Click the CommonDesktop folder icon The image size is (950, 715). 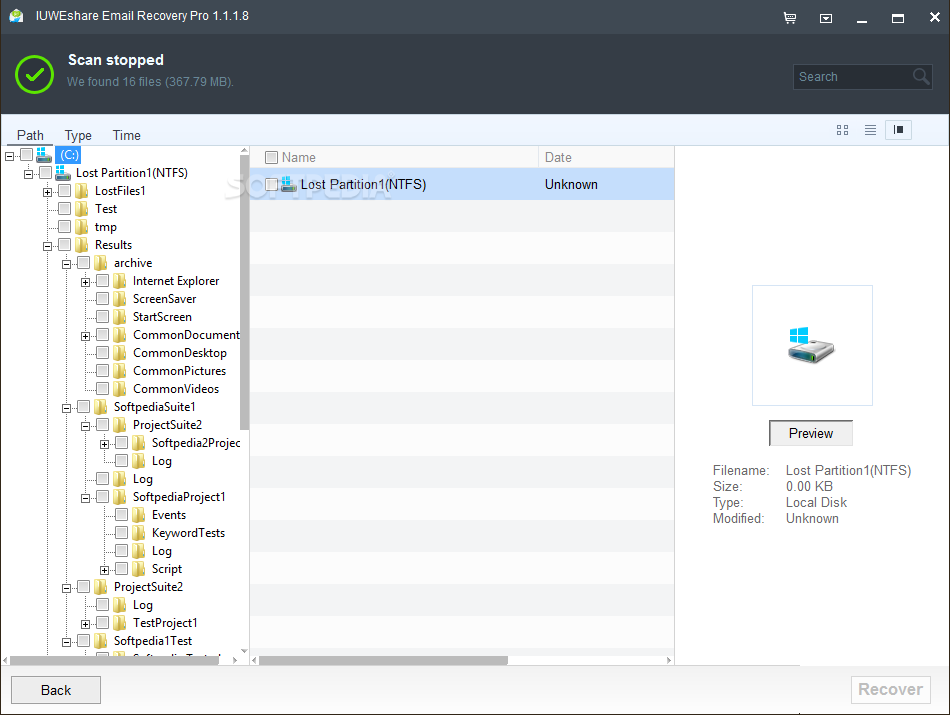tap(120, 353)
